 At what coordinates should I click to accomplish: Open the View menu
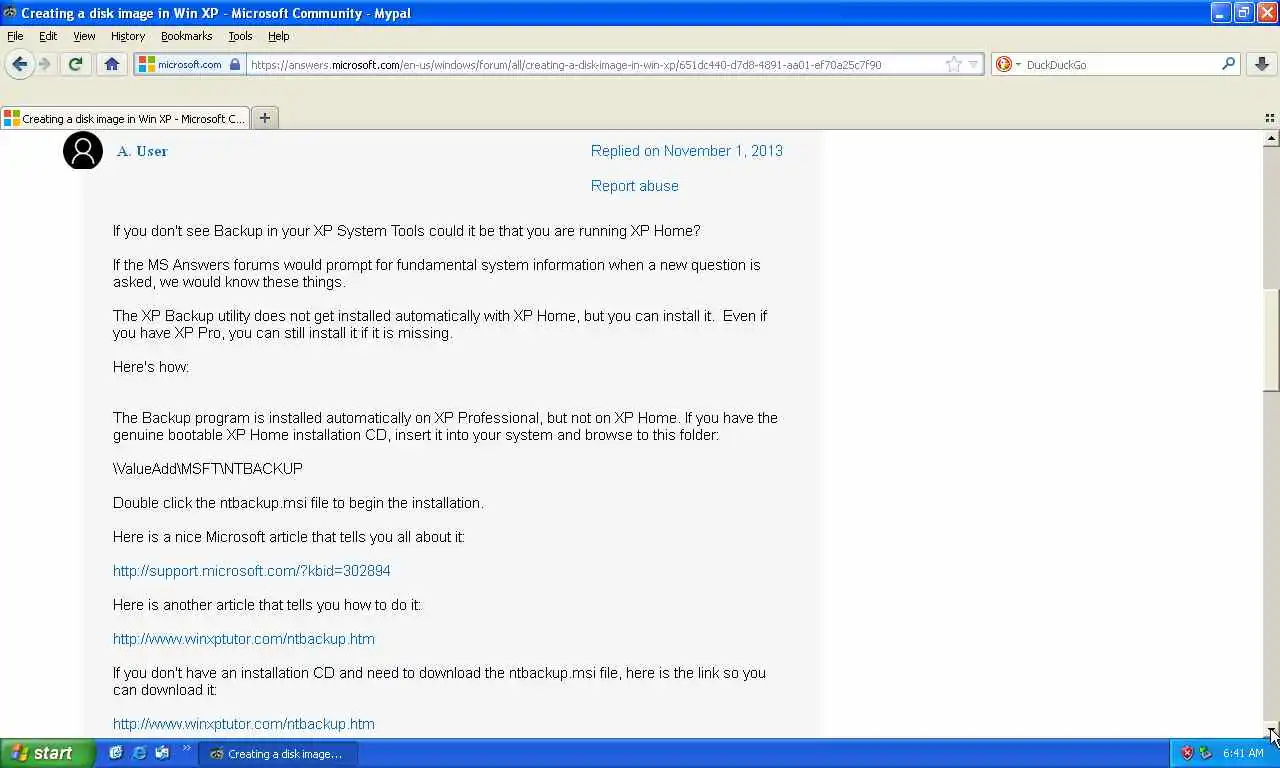click(x=84, y=36)
